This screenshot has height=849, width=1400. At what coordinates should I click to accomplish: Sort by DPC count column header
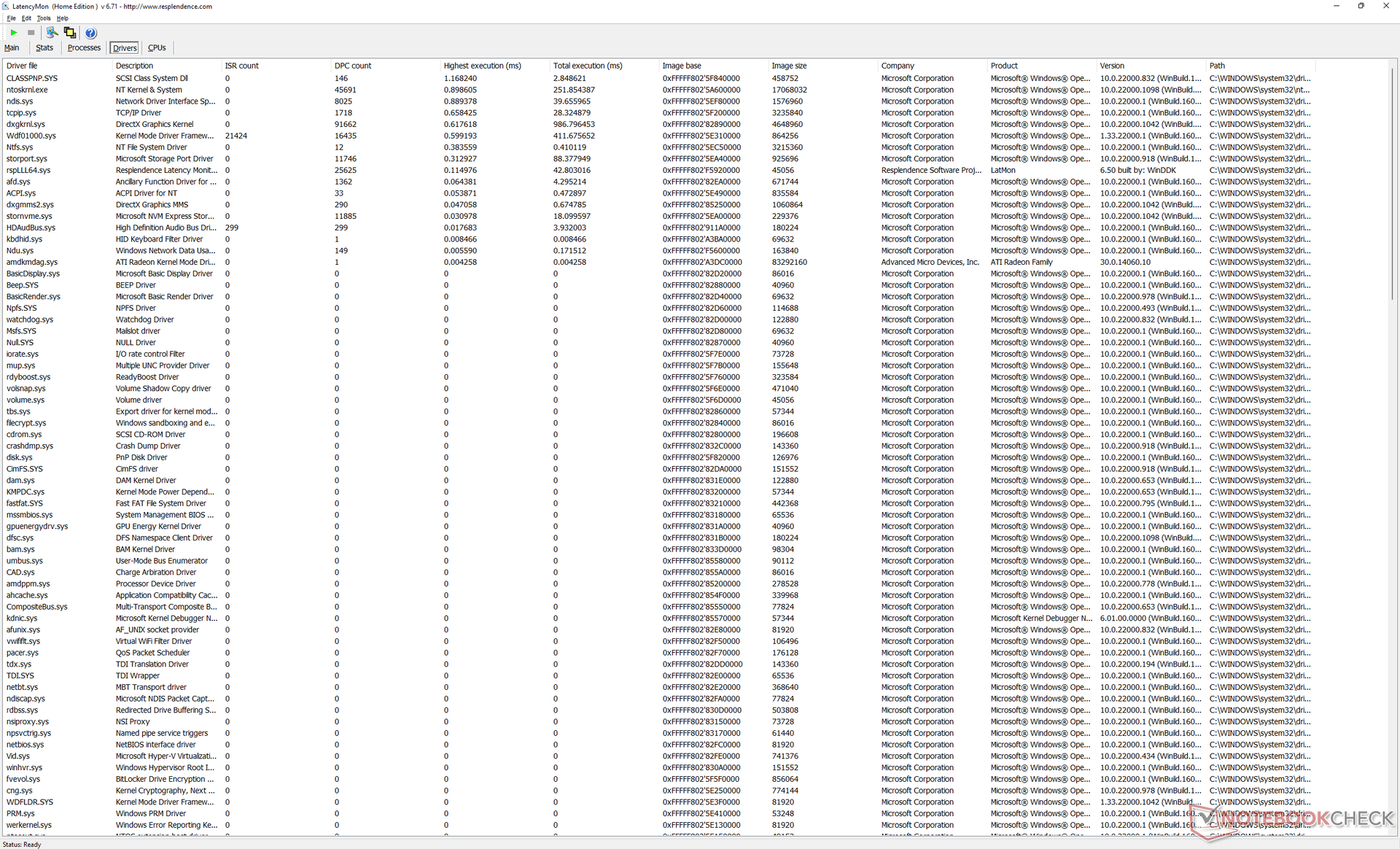tap(353, 66)
